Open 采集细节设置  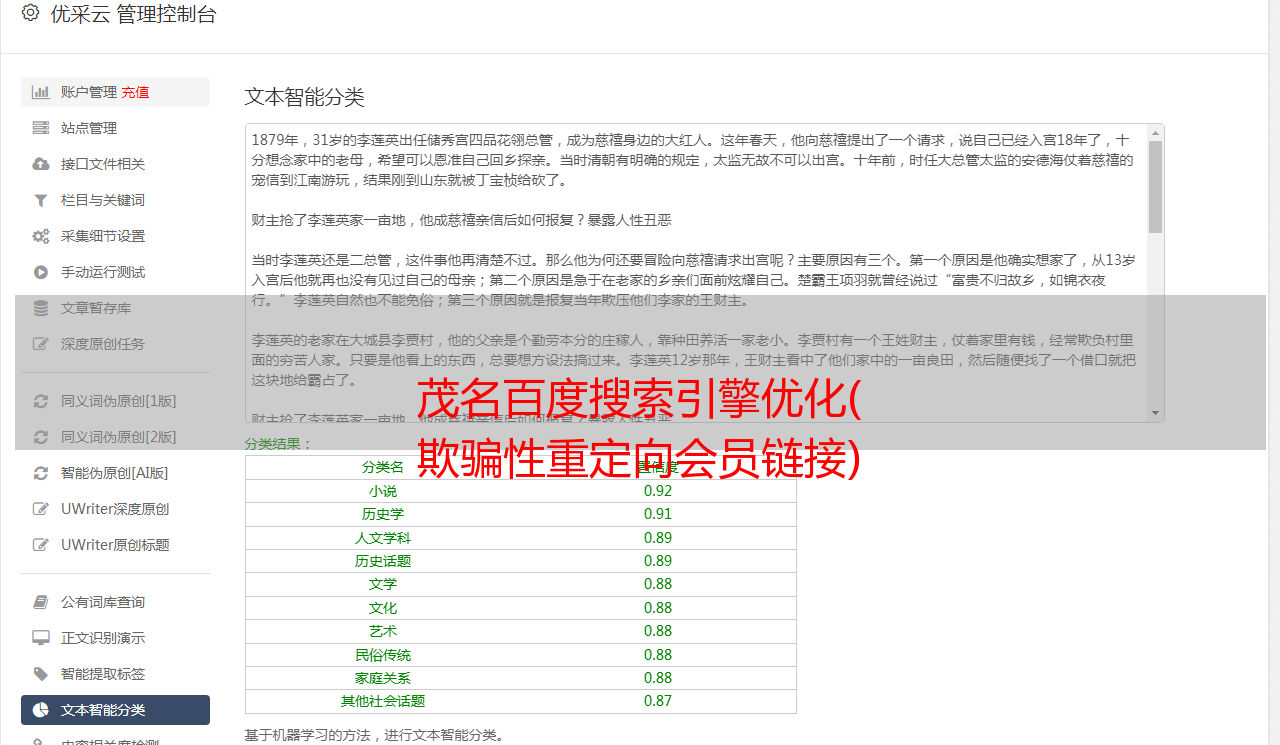coord(115,236)
